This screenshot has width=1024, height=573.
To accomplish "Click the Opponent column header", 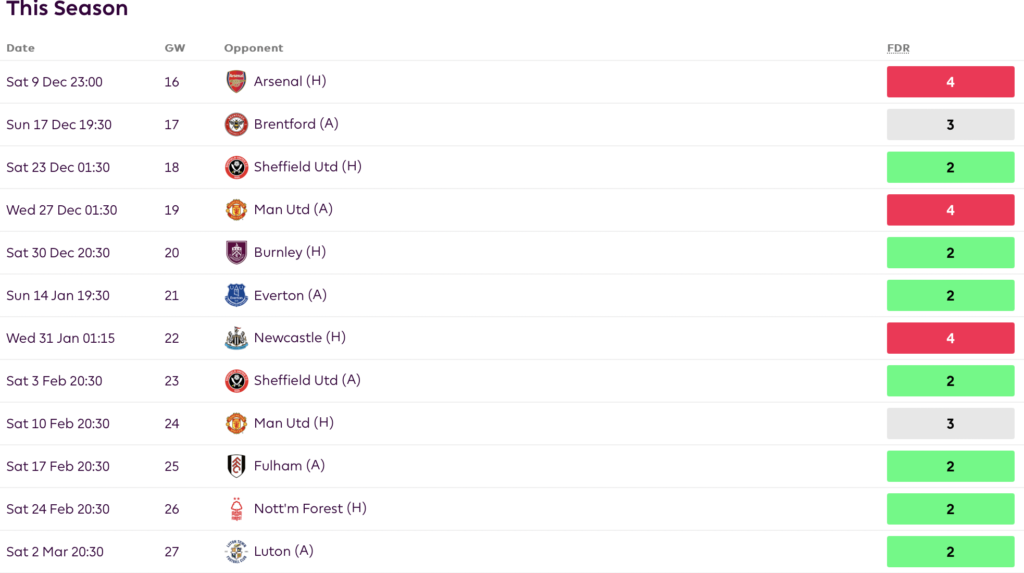I will point(253,48).
